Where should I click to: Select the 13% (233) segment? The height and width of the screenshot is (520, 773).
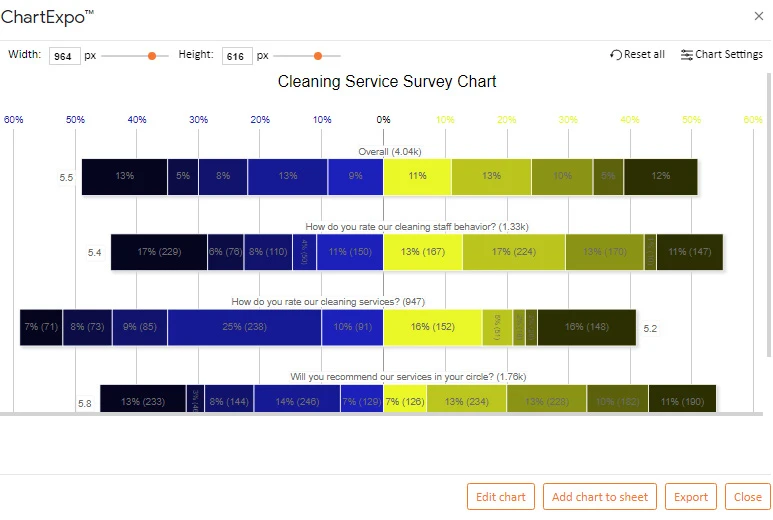pyautogui.click(x=143, y=399)
